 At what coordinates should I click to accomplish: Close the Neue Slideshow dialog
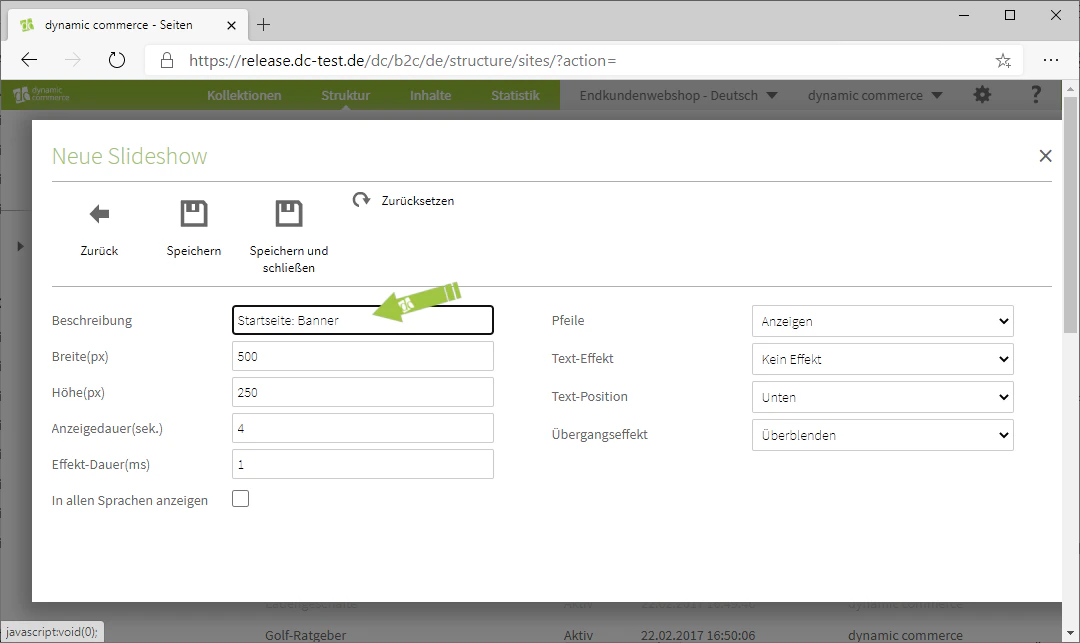(x=1045, y=156)
